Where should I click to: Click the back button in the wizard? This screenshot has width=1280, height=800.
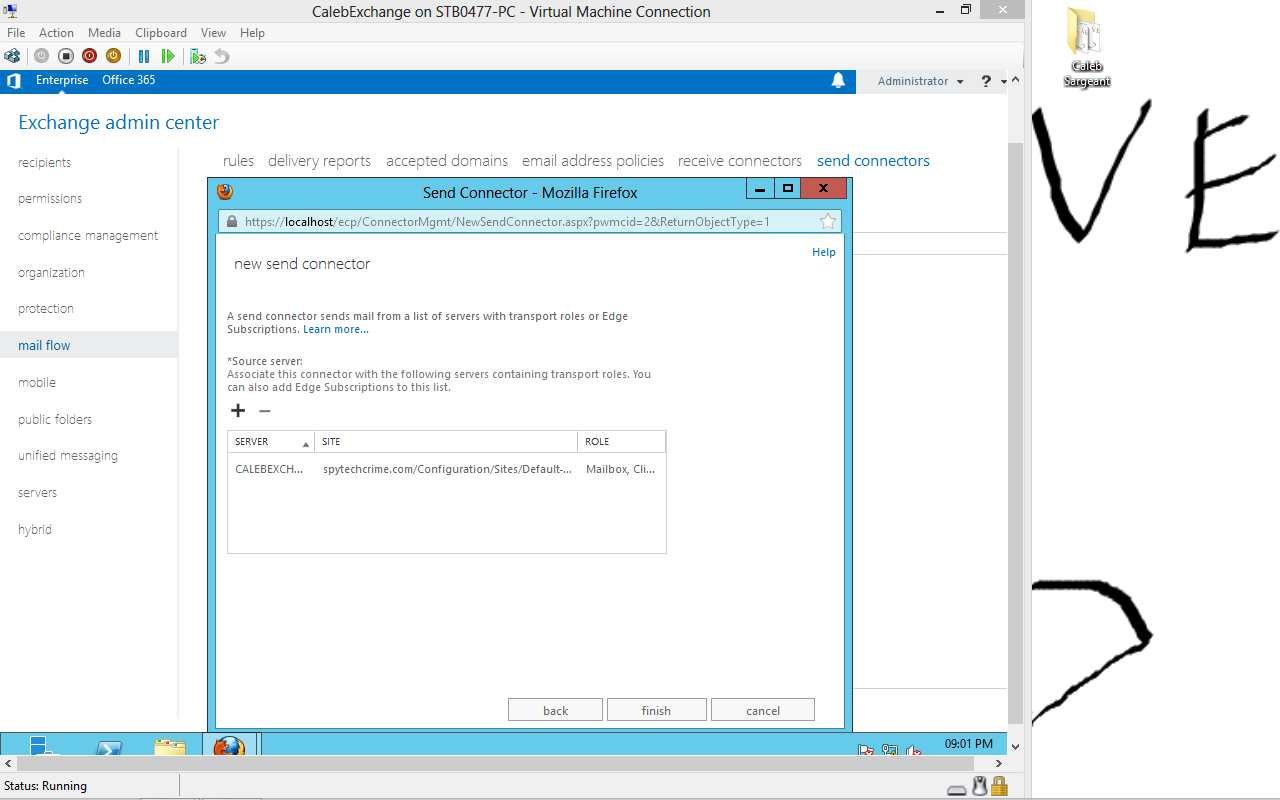[555, 710]
